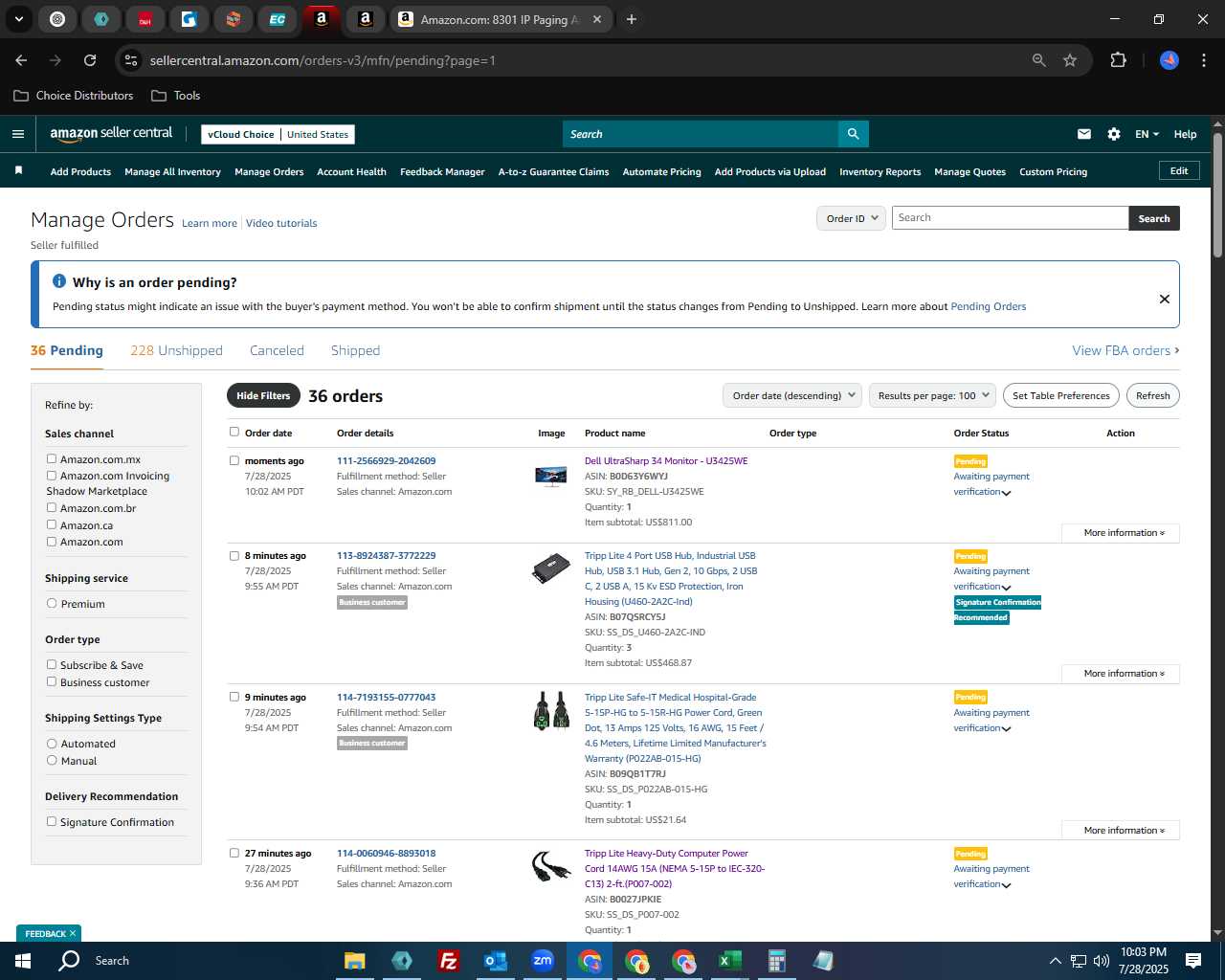Check the Amazon.com.br sales channel filter
The width and height of the screenshot is (1225, 980).
click(x=52, y=507)
